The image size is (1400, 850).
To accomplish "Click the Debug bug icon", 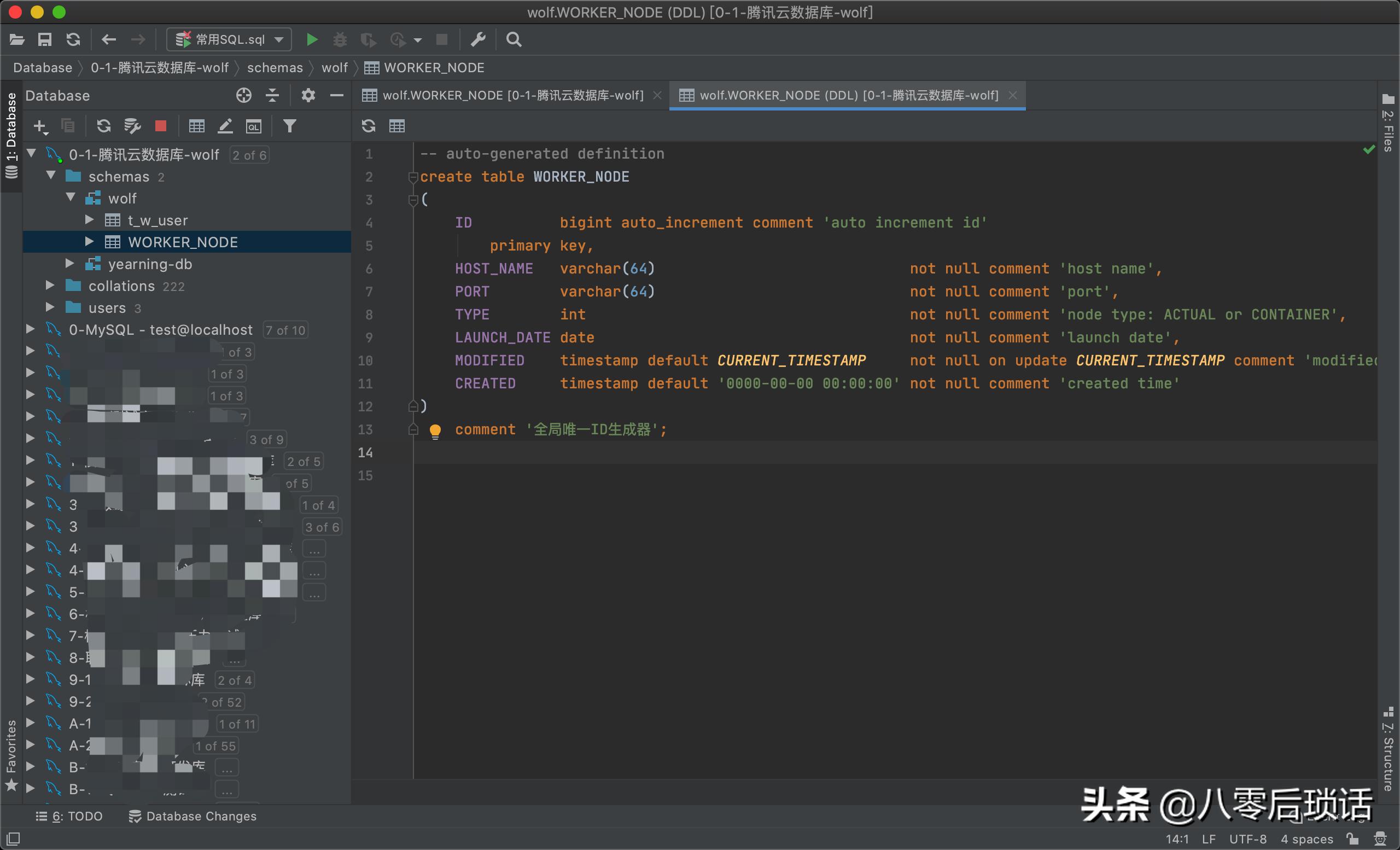I will click(x=339, y=39).
